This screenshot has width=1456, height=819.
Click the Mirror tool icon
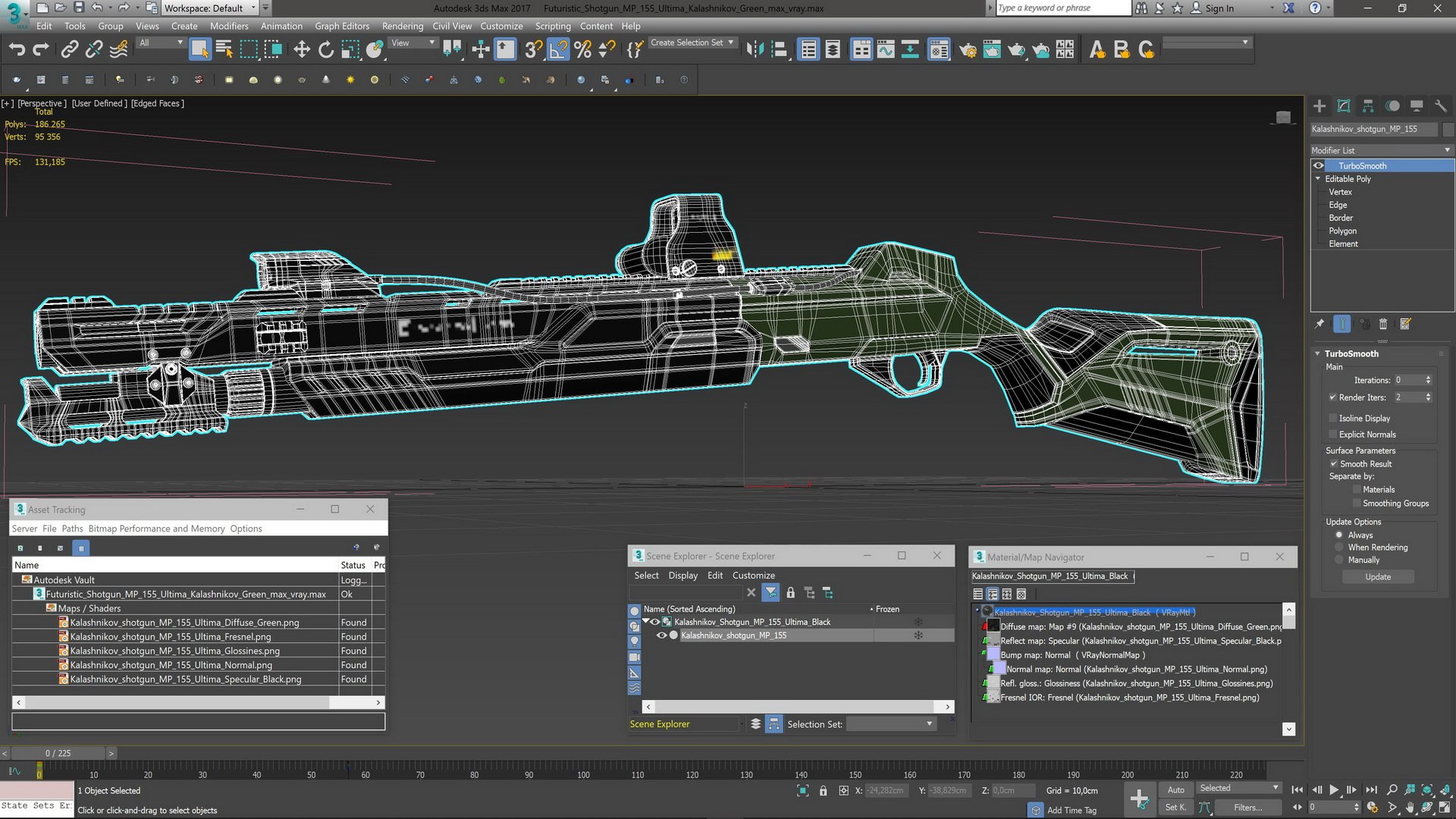click(x=755, y=50)
